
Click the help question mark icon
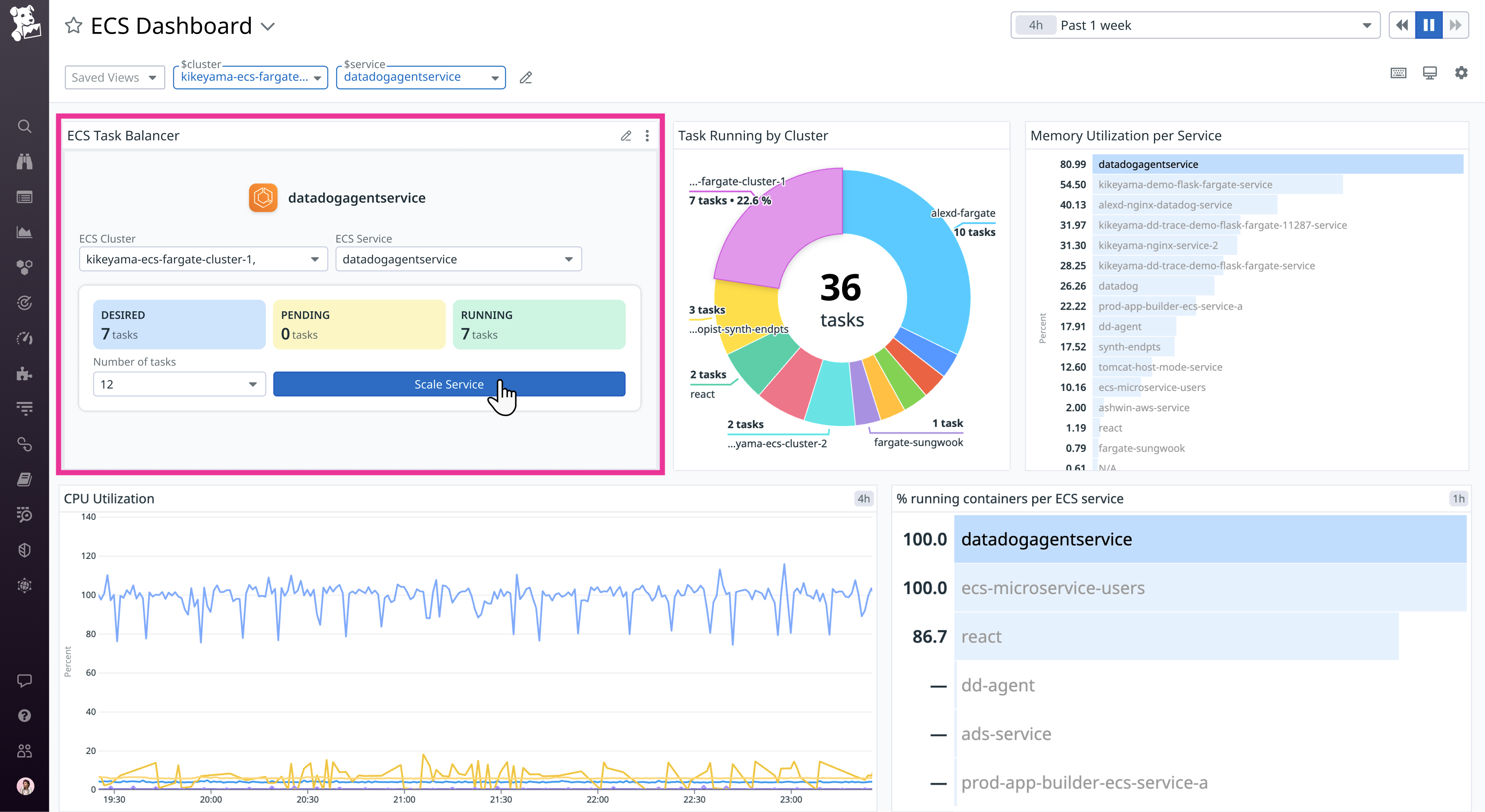click(x=24, y=716)
